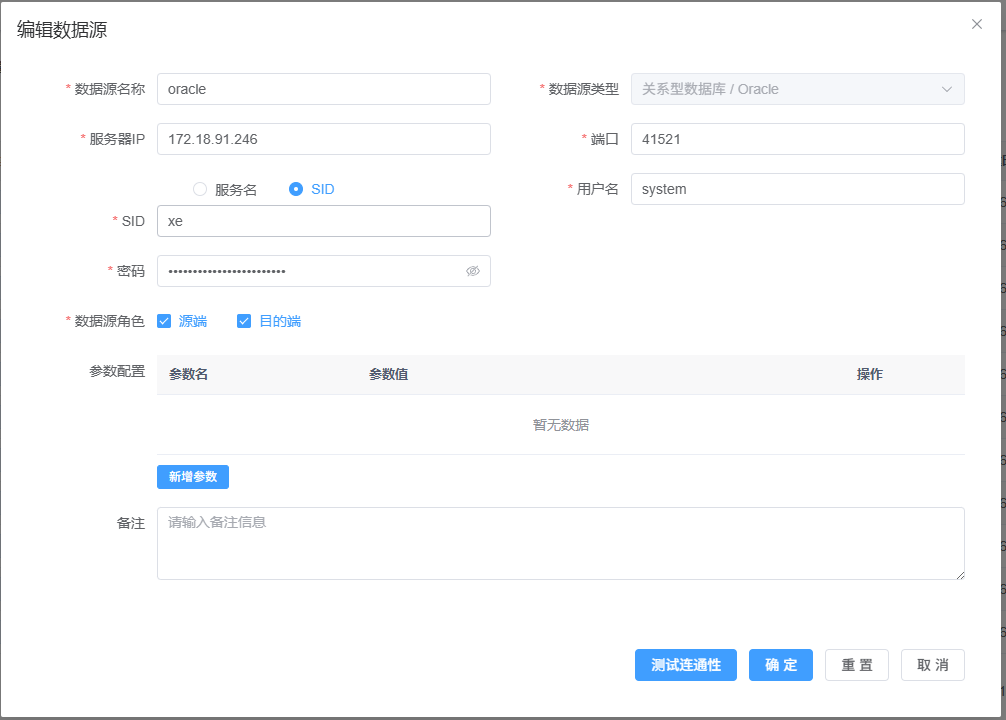Click the 编辑数据源 dialog title
The width and height of the screenshot is (1006, 720).
(62, 30)
